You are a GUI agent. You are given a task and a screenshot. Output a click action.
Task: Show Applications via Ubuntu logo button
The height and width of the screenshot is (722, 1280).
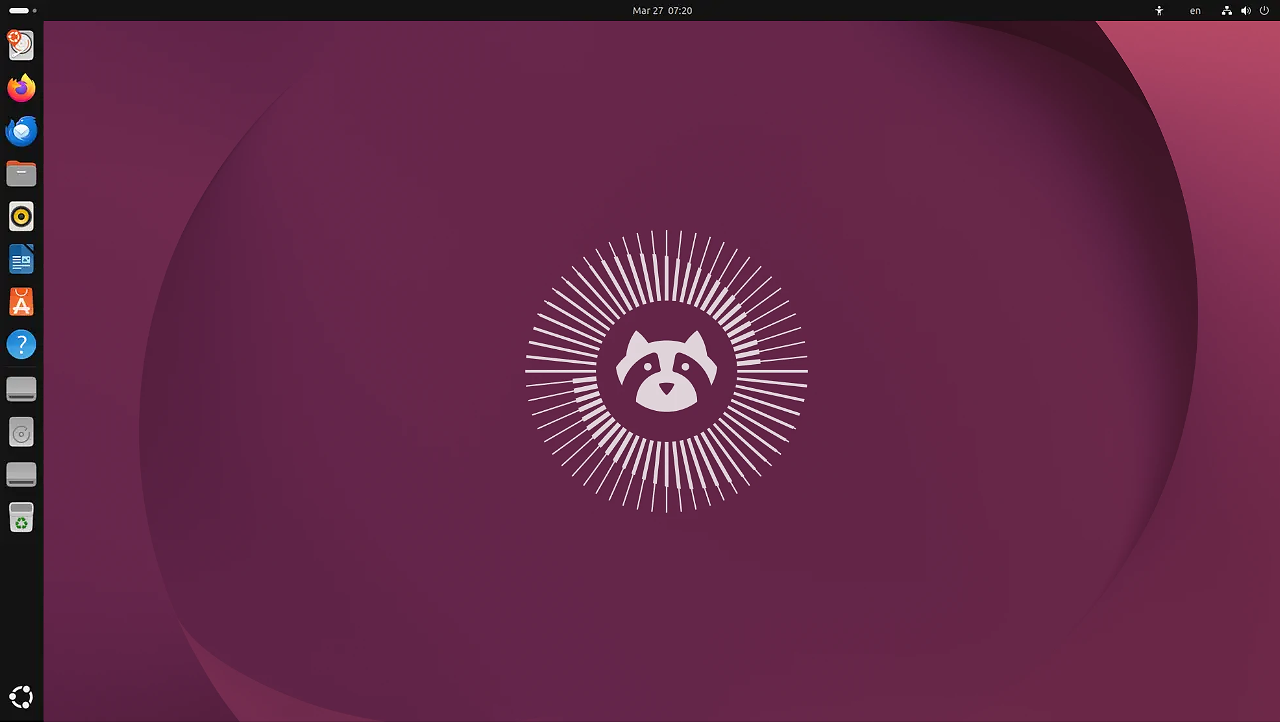click(21, 697)
